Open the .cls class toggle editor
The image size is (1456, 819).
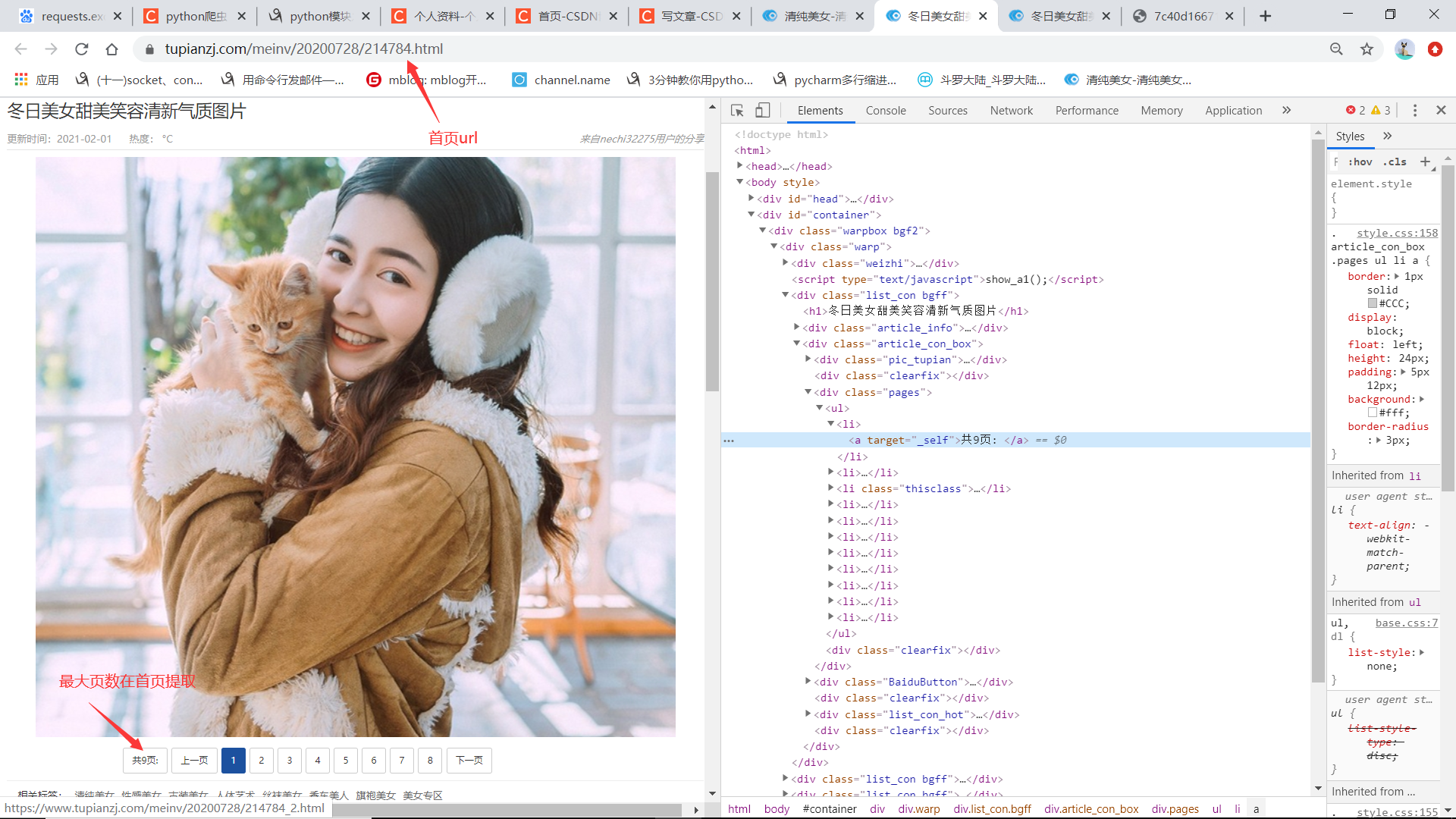tap(1395, 162)
